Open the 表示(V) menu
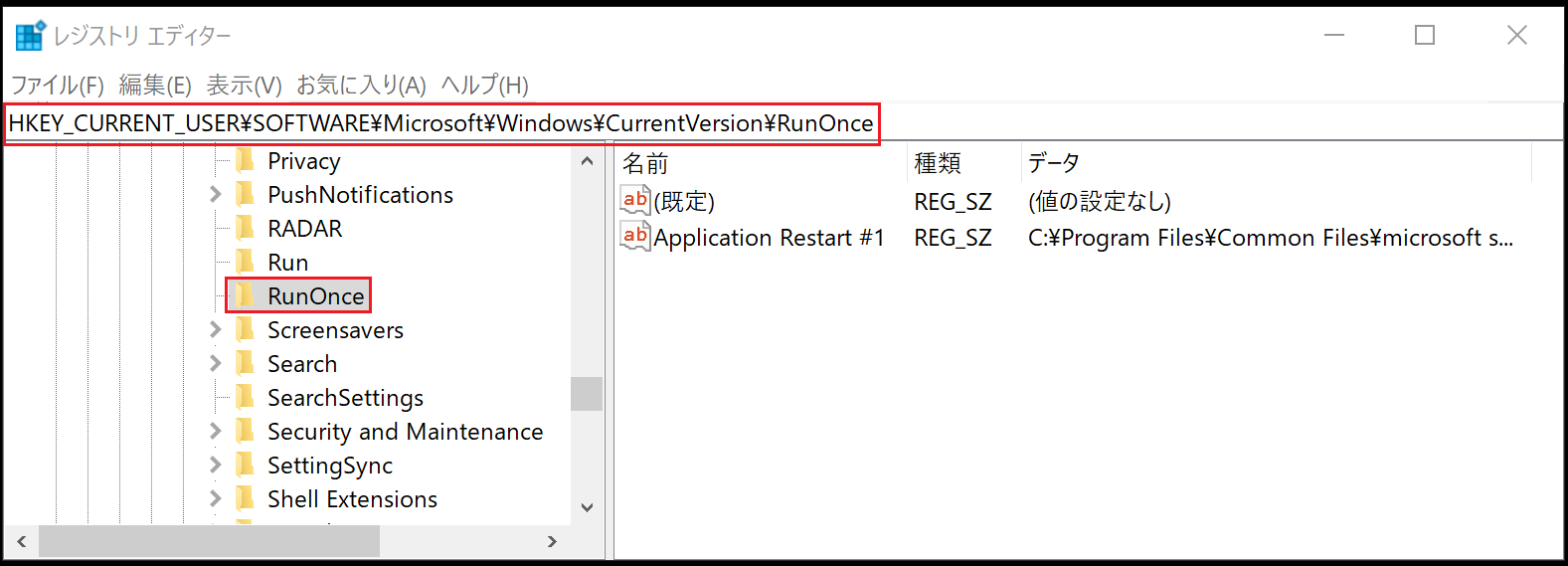This screenshot has height=566, width=1568. (245, 86)
